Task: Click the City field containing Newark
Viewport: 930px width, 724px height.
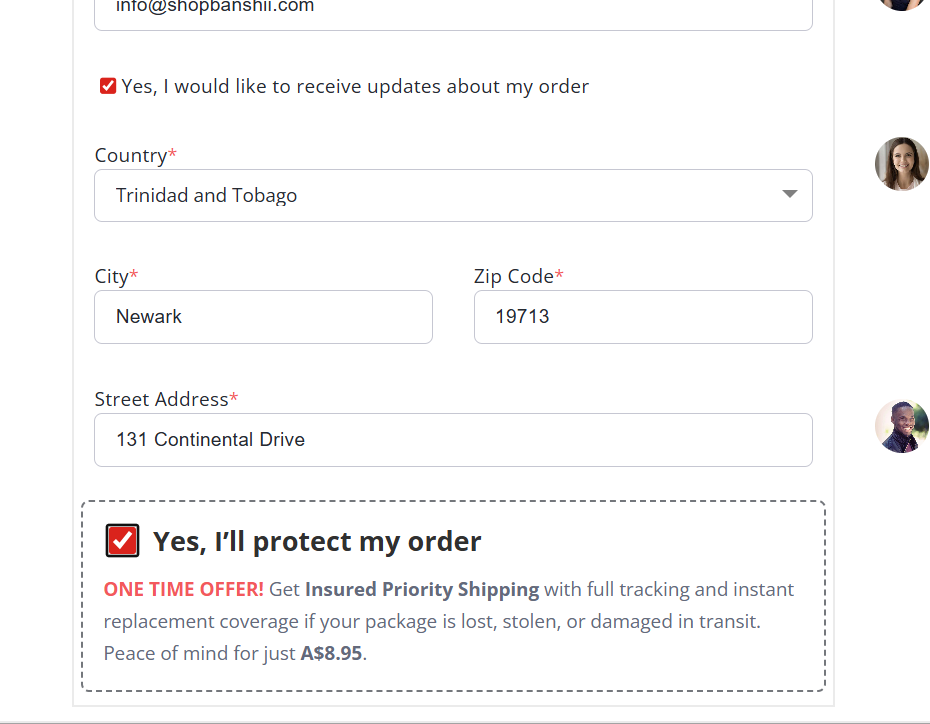Action: (263, 317)
